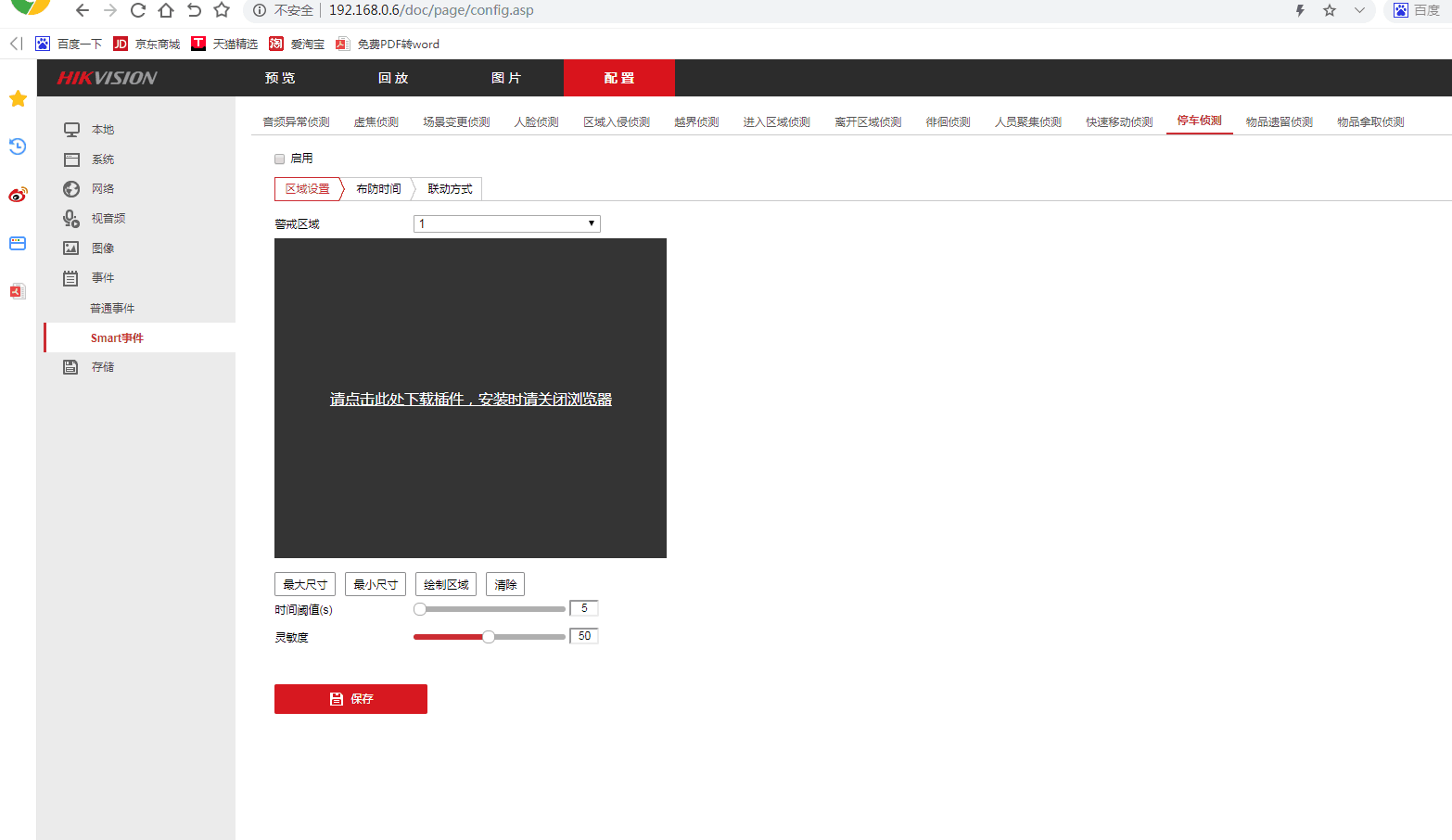Viewport: 1452px width, 840px height.
Task: Open the 物品遗留侦测 tab
Action: 1280,122
